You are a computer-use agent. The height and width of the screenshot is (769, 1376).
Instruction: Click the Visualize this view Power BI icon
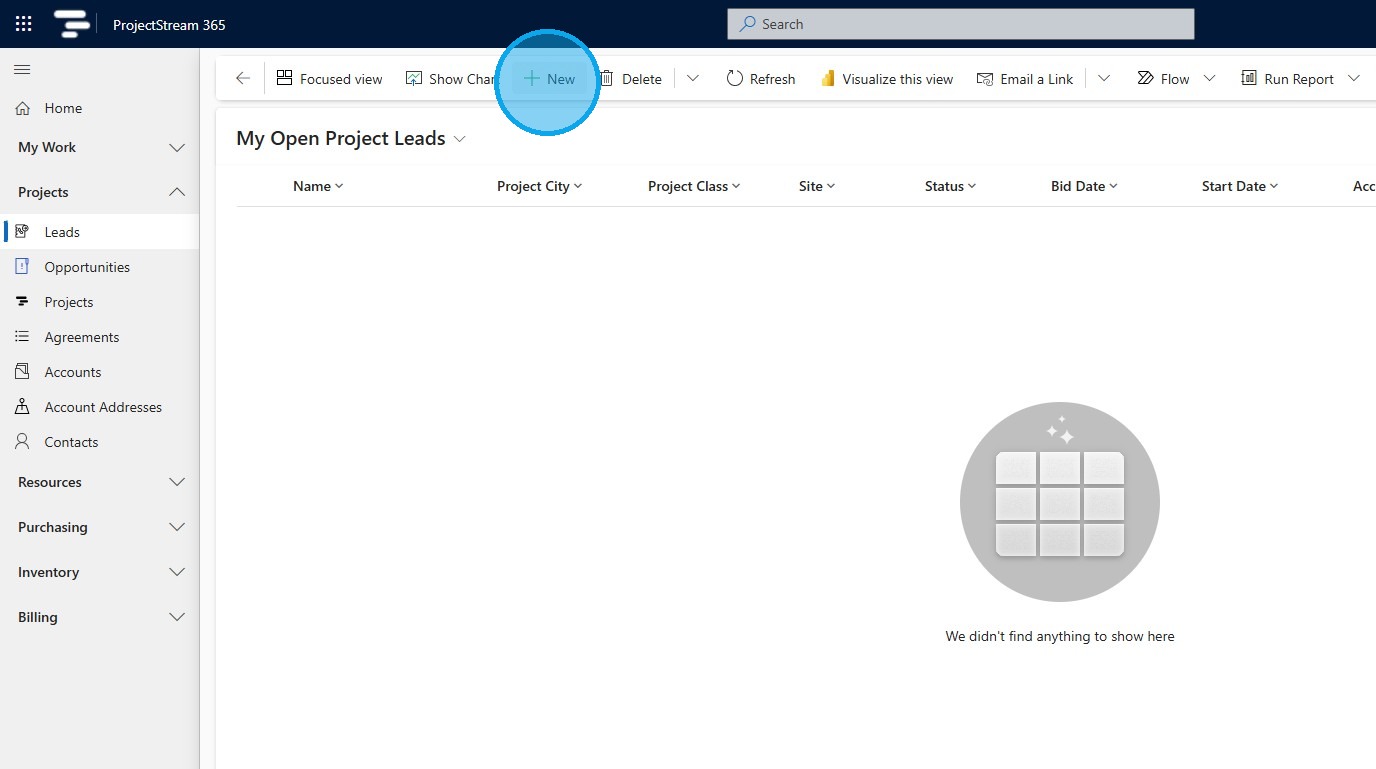(x=827, y=78)
